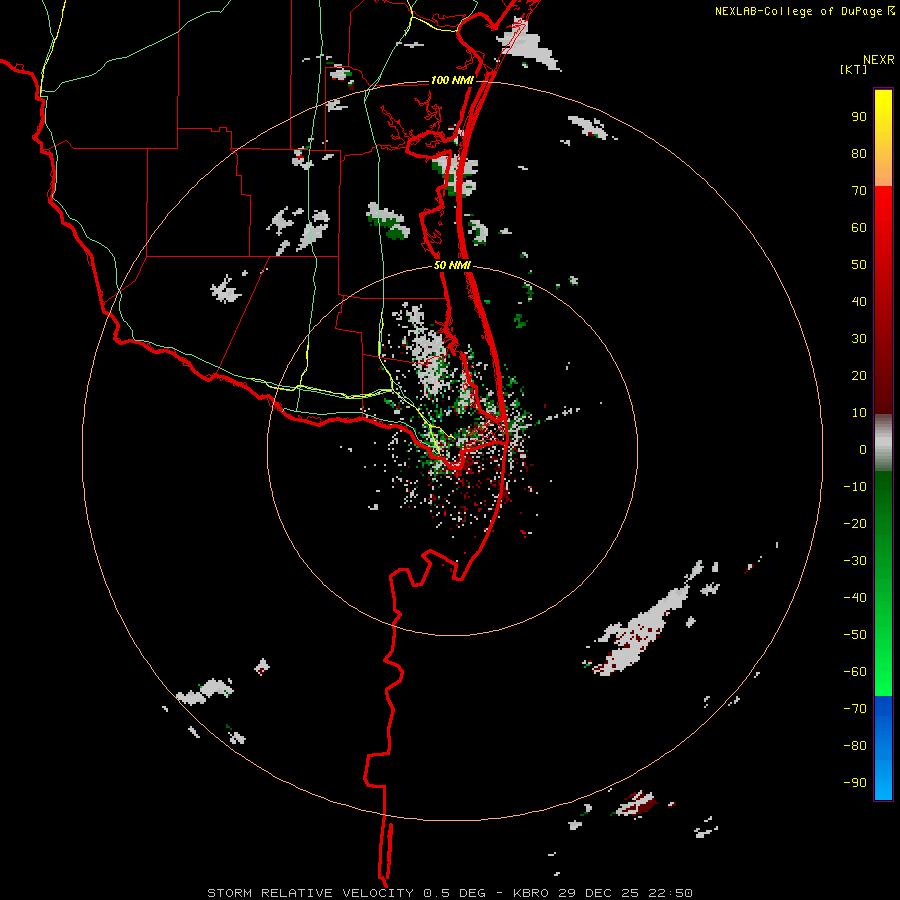Screen dimensions: 900x900
Task: Click the -40 value on the velocity scale
Action: point(855,598)
